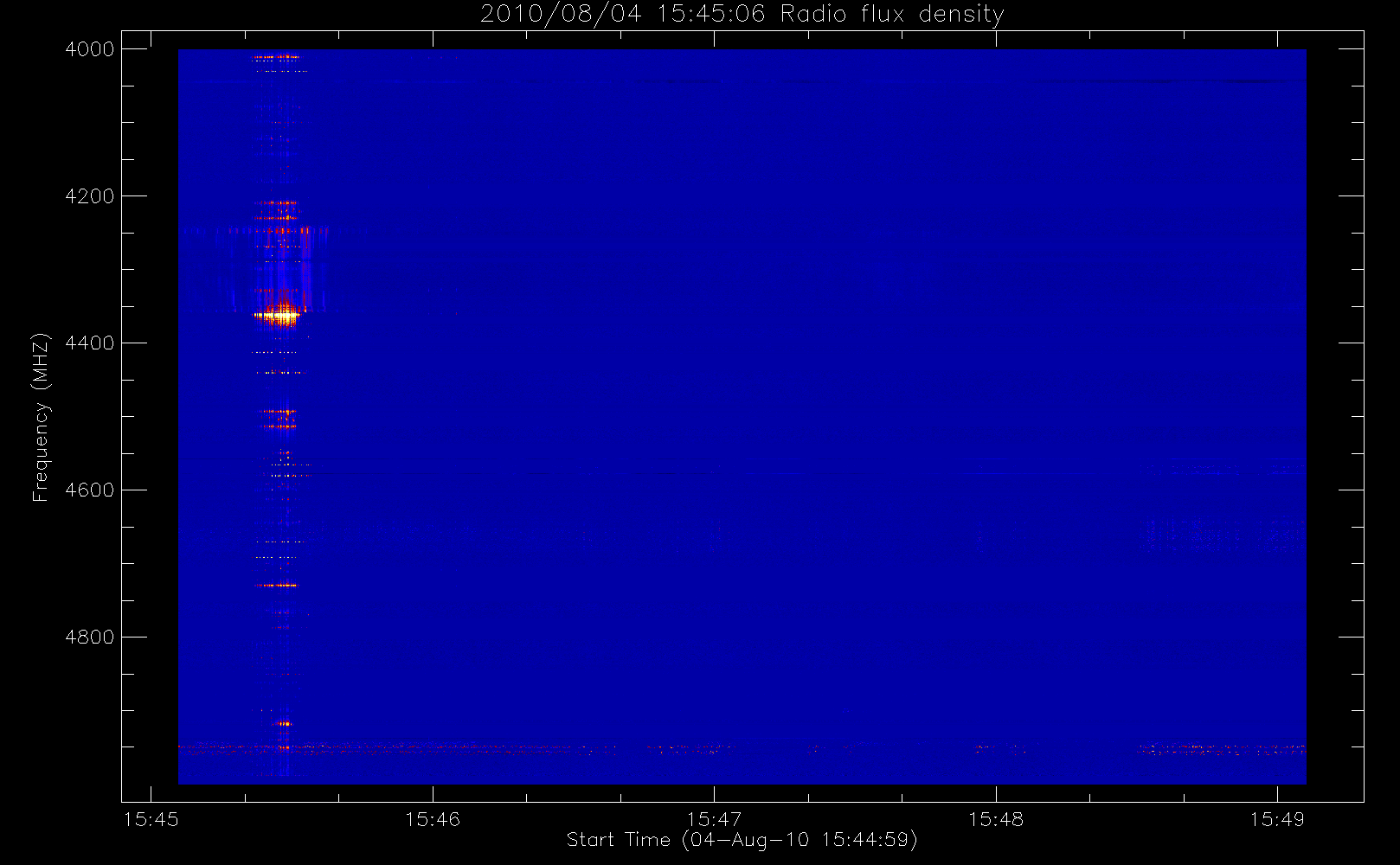
Task: Click the 15:48 time tick label
Action: coord(995,819)
